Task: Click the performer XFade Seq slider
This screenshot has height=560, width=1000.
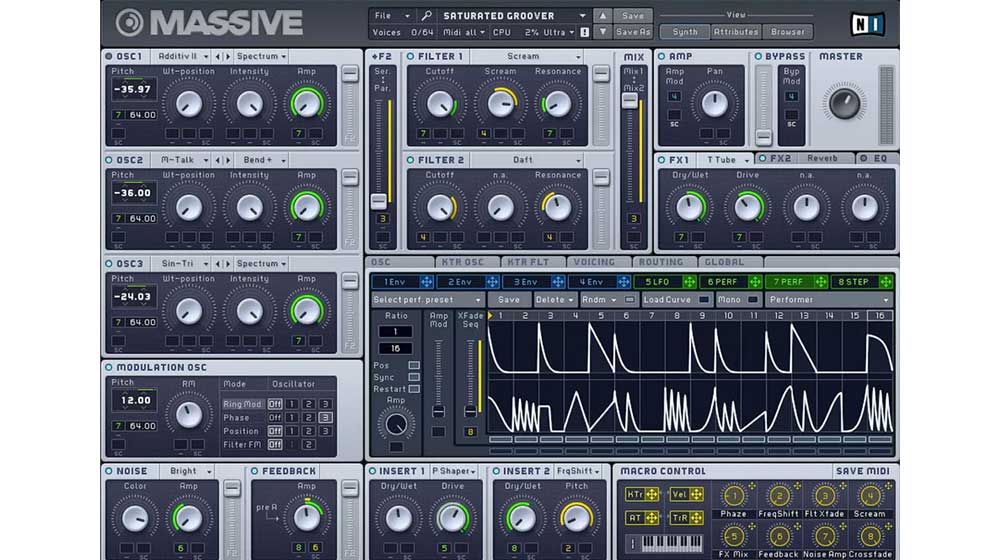Action: pyautogui.click(x=470, y=411)
